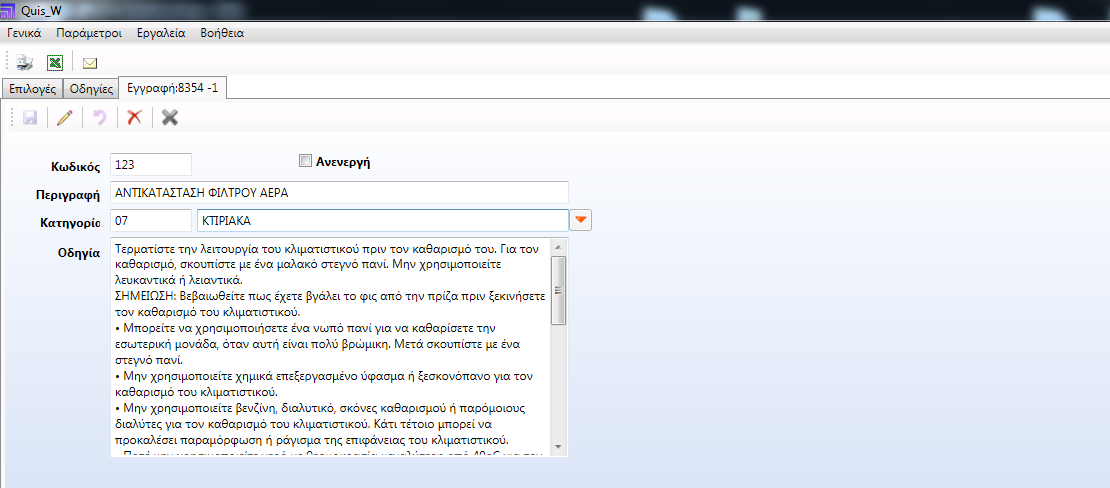Click the red X delete icon

[135, 118]
